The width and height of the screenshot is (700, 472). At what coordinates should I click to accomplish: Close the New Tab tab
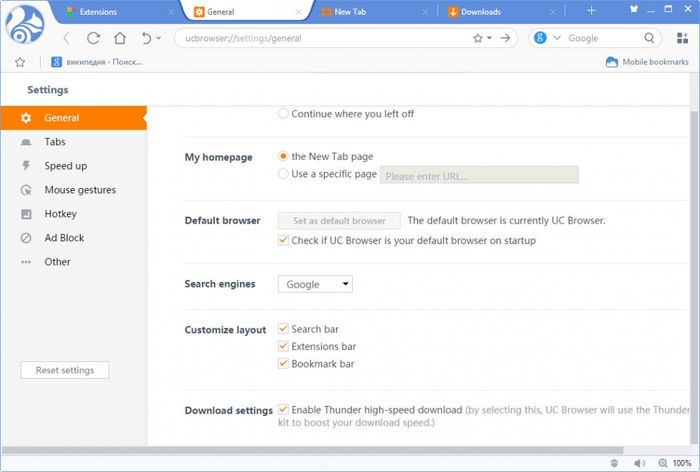(425, 12)
